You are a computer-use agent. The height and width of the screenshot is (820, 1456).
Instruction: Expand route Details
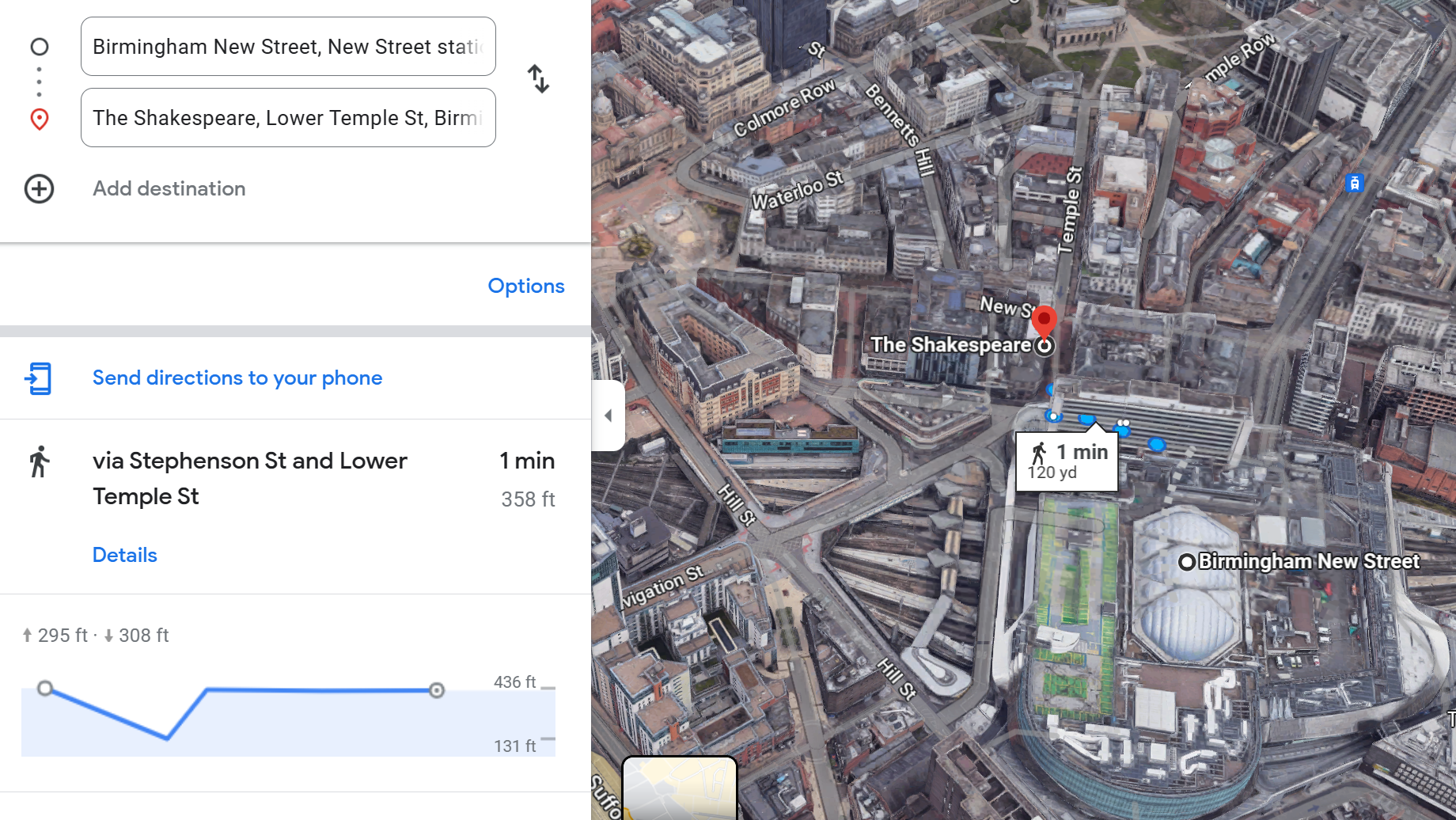(x=124, y=555)
